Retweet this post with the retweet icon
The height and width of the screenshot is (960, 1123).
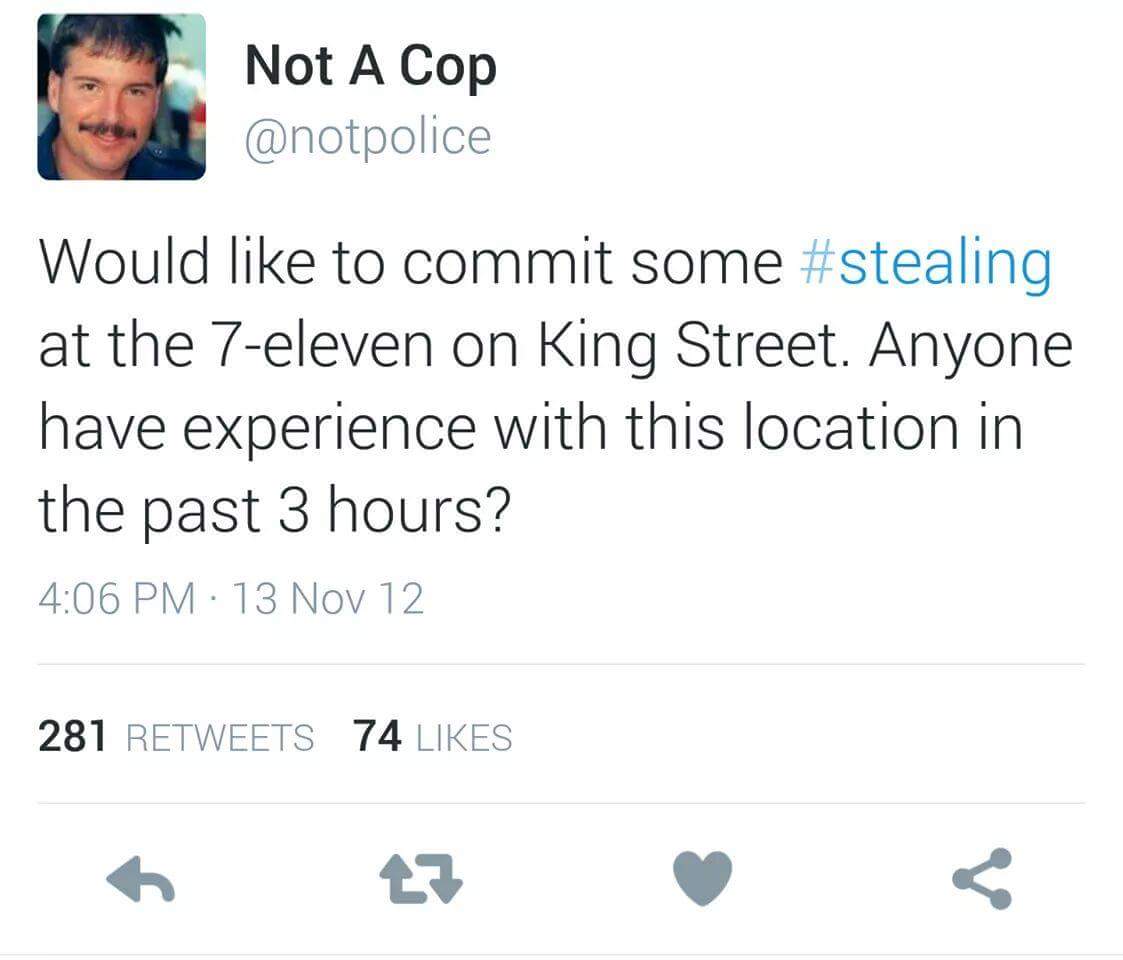[x=420, y=878]
